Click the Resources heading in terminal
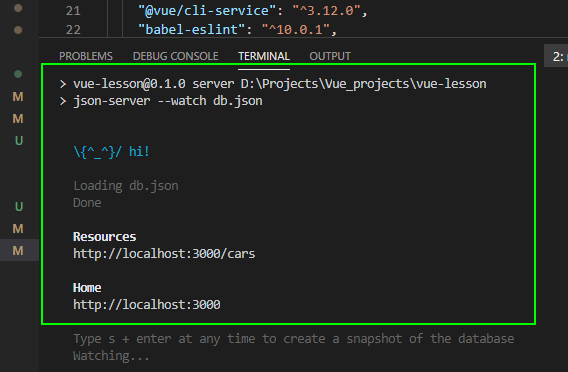Image resolution: width=568 pixels, height=372 pixels. [x=104, y=237]
